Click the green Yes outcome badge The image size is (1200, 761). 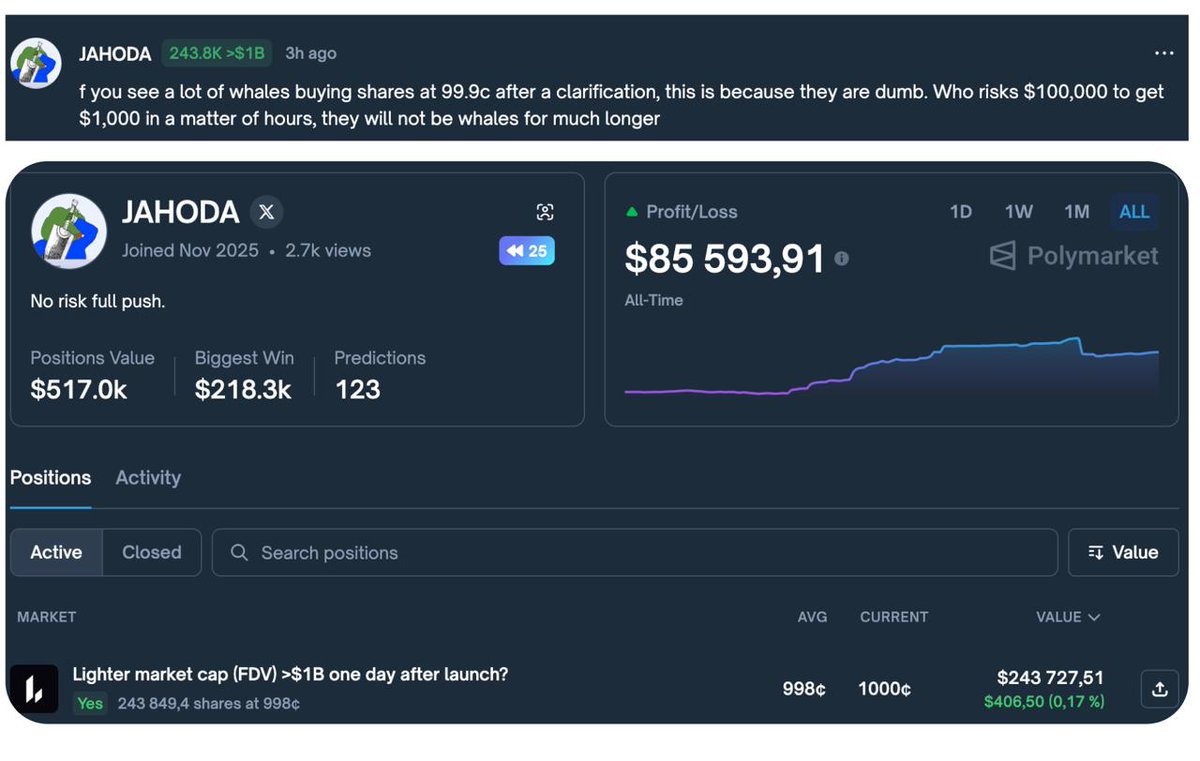coord(90,703)
